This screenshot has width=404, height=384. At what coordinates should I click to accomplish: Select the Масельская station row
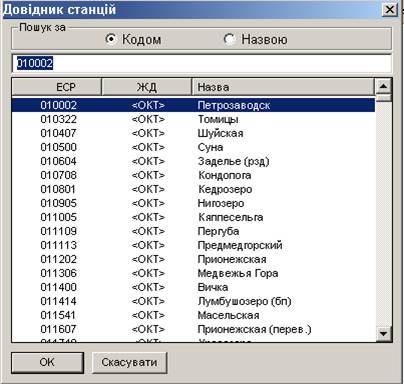pyautogui.click(x=193, y=315)
